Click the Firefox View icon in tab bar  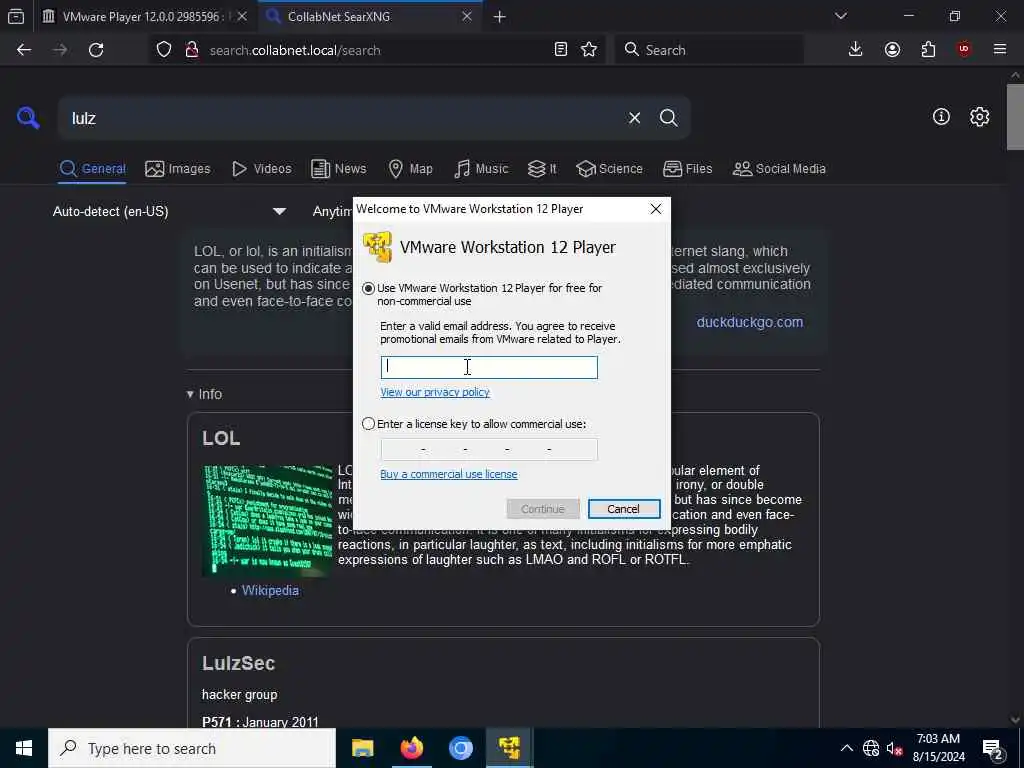(16, 16)
